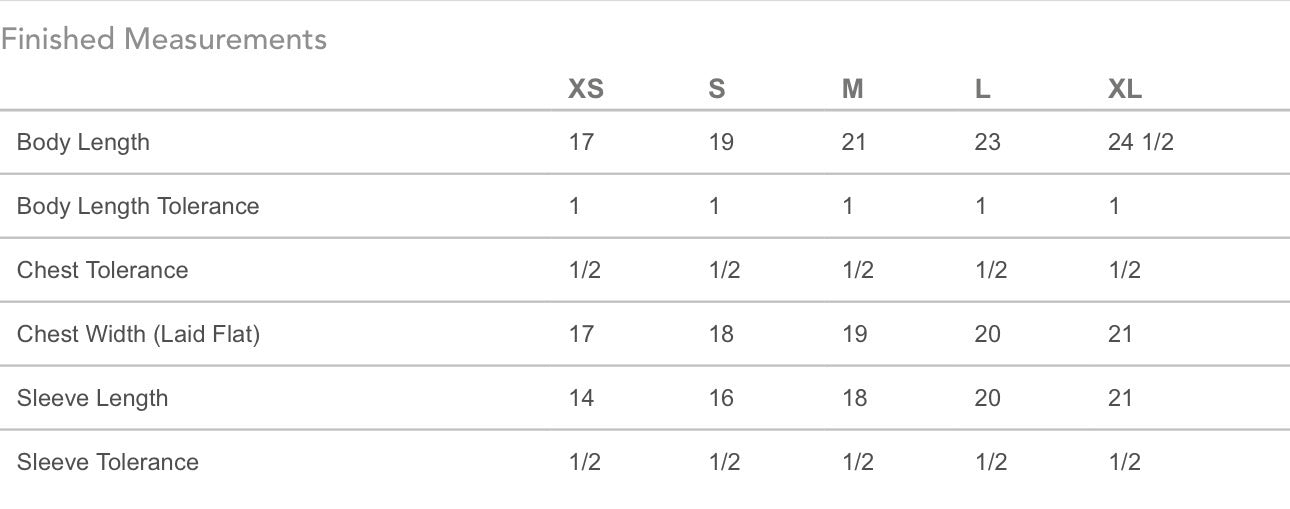Select the S Chest Width value 18
Viewport: 1290px width, 509px height.
pos(720,334)
